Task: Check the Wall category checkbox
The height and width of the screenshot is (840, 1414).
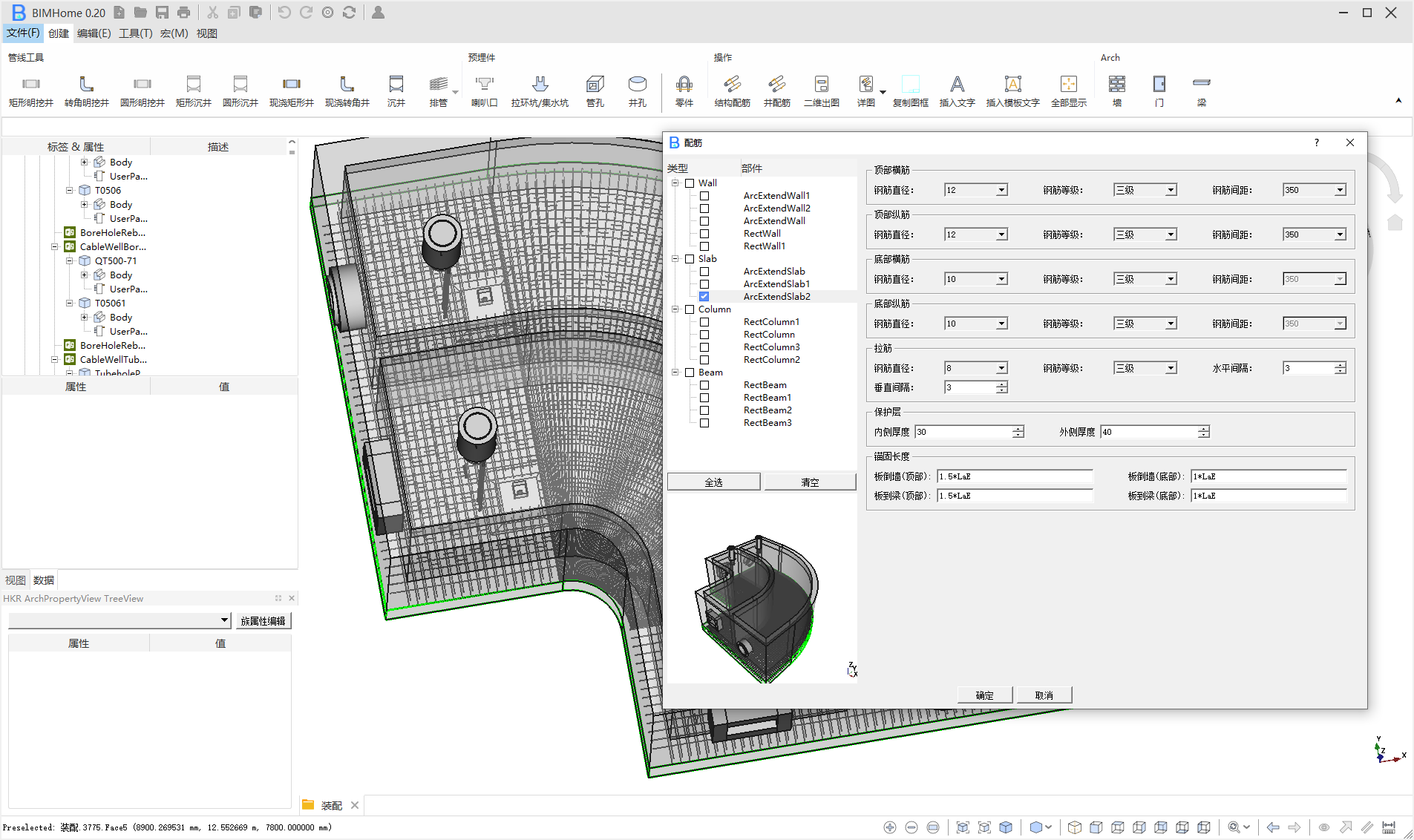Action: point(690,183)
